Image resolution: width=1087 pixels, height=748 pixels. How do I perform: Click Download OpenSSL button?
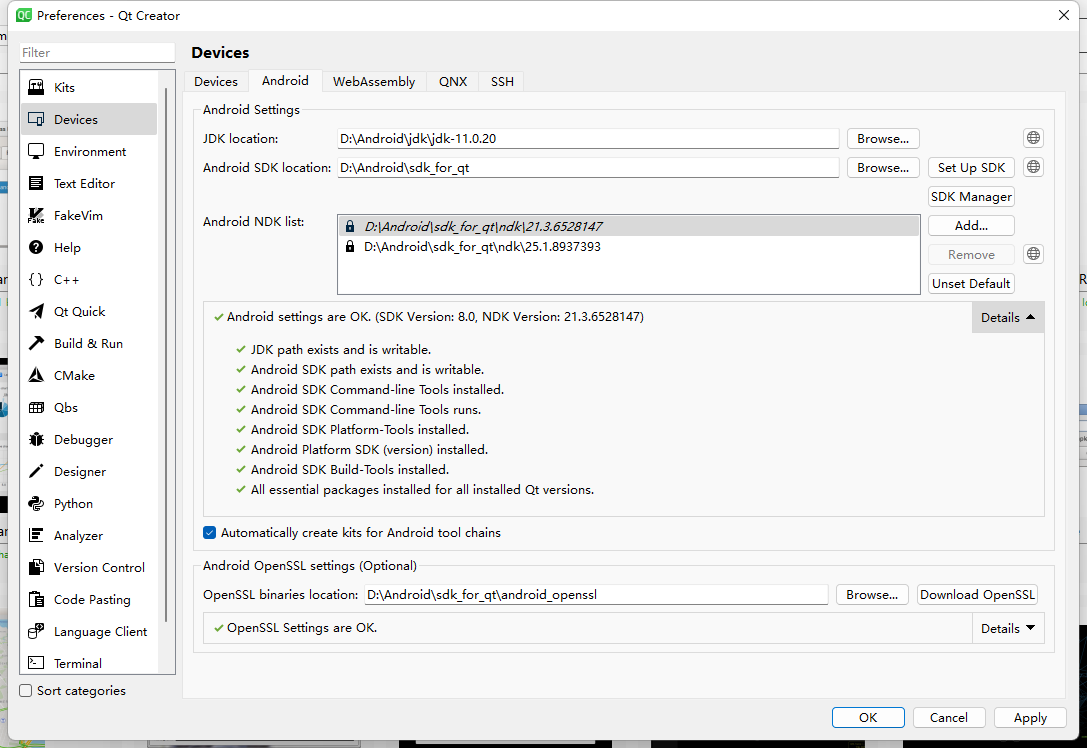coord(977,595)
